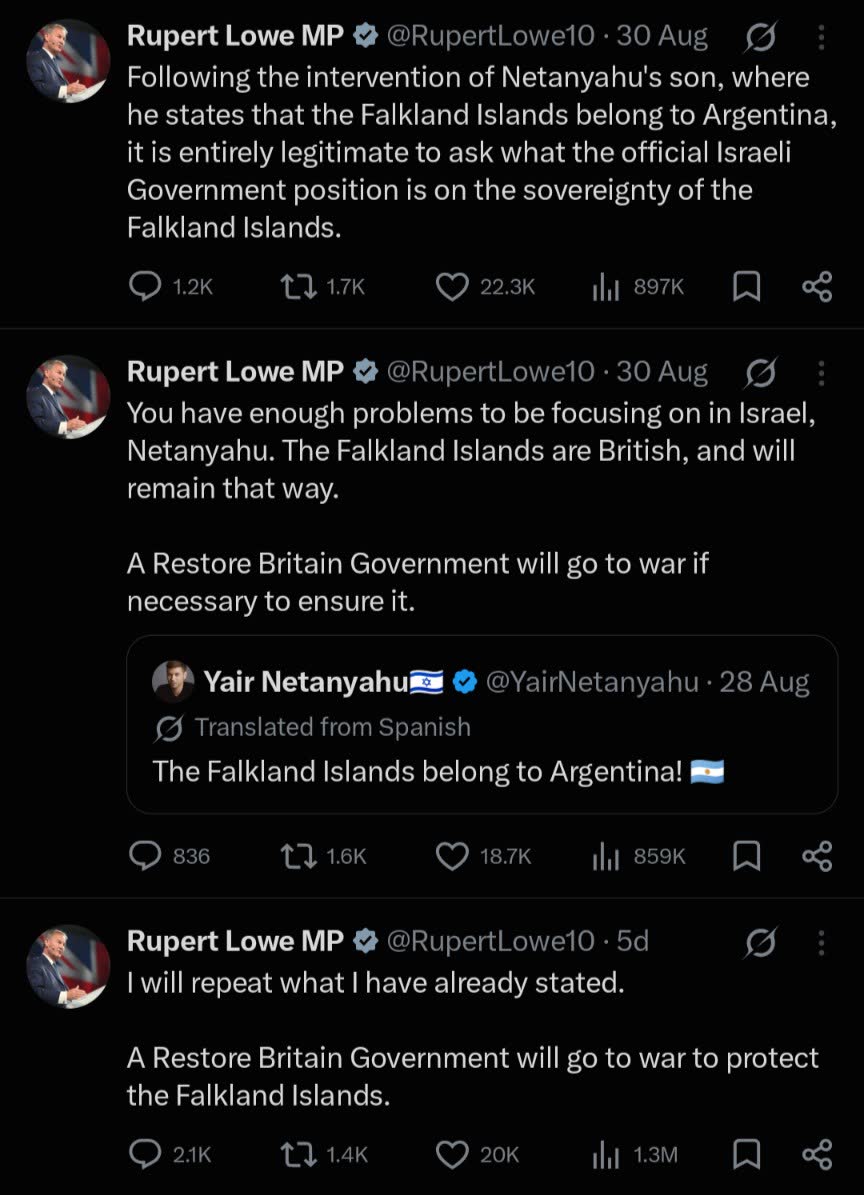View analytics showing 897K views

click(x=638, y=287)
